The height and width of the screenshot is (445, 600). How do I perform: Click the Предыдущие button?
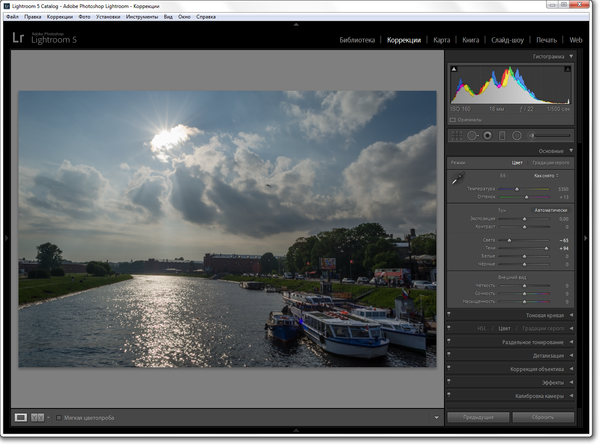point(478,417)
